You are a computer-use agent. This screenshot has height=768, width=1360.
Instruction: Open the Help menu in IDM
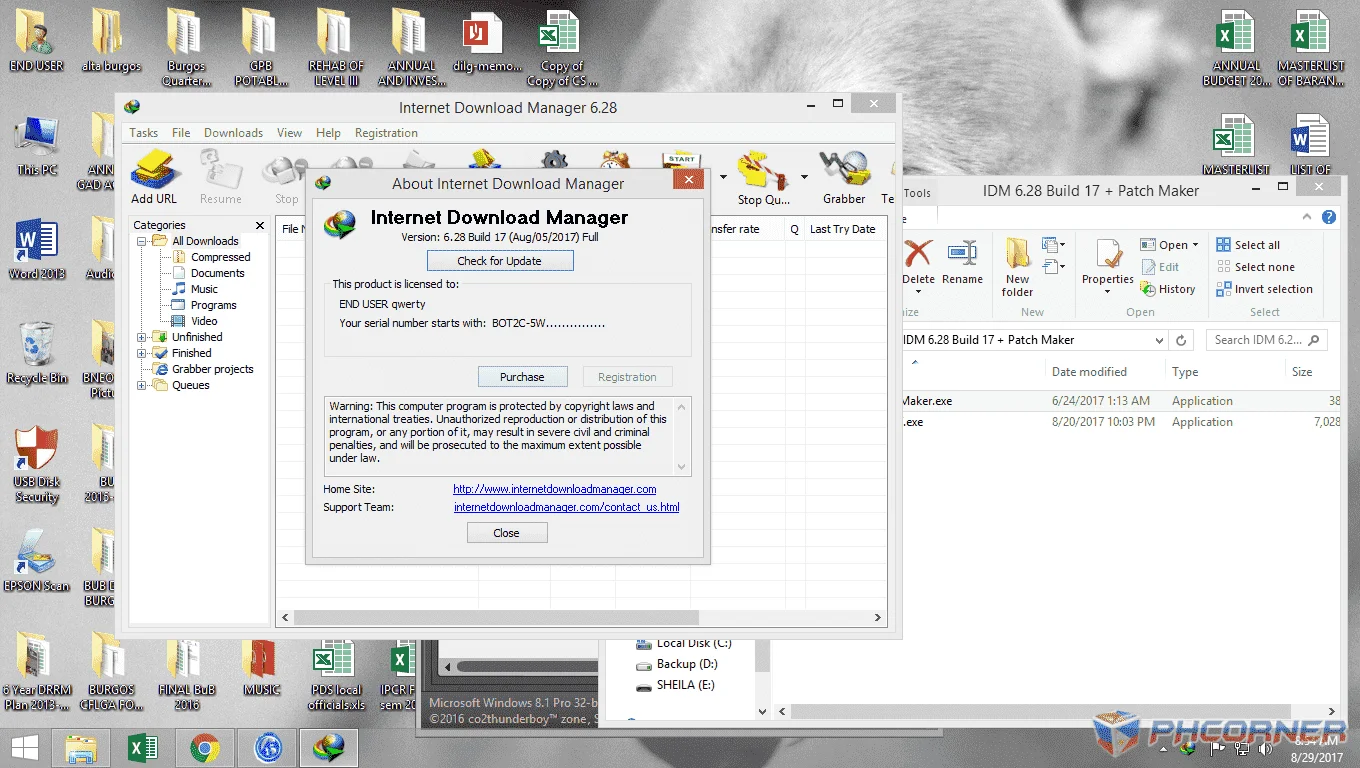[328, 133]
